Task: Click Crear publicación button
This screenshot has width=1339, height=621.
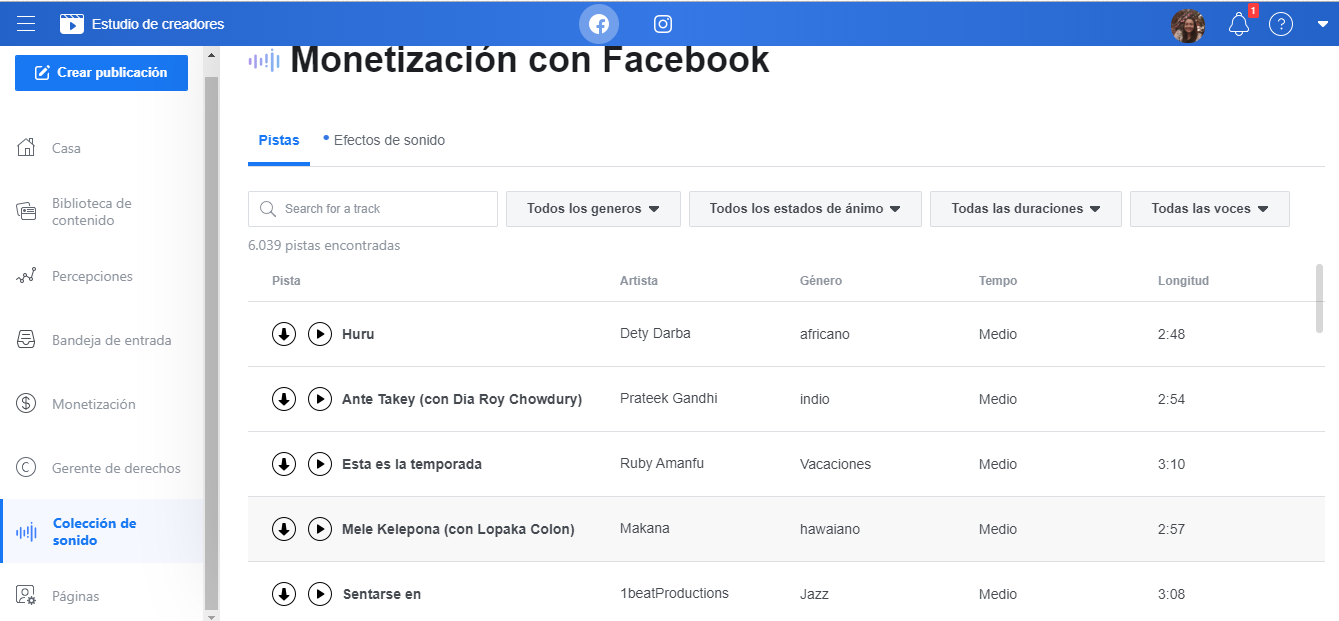Action: [101, 73]
